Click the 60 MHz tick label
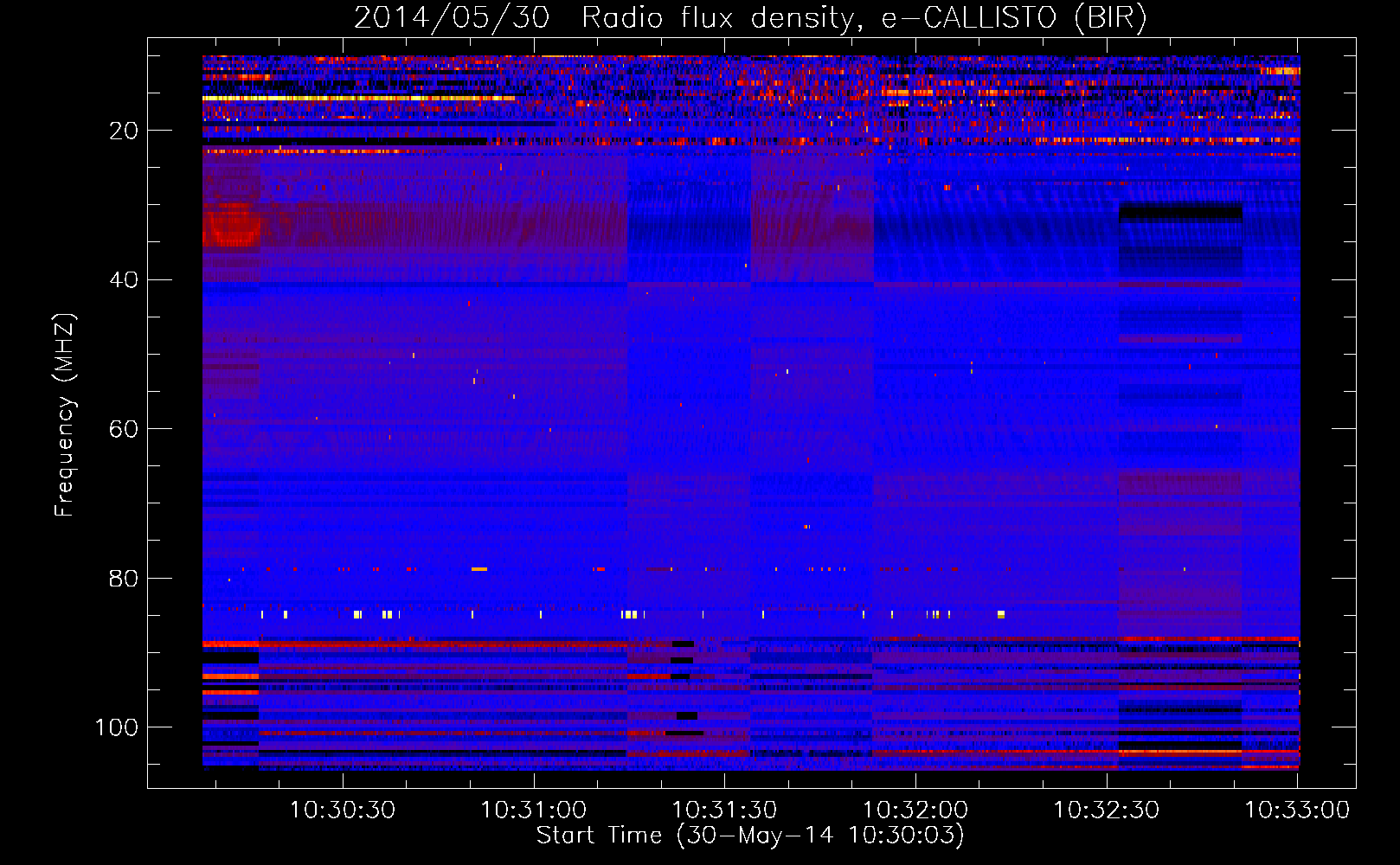 coord(124,429)
